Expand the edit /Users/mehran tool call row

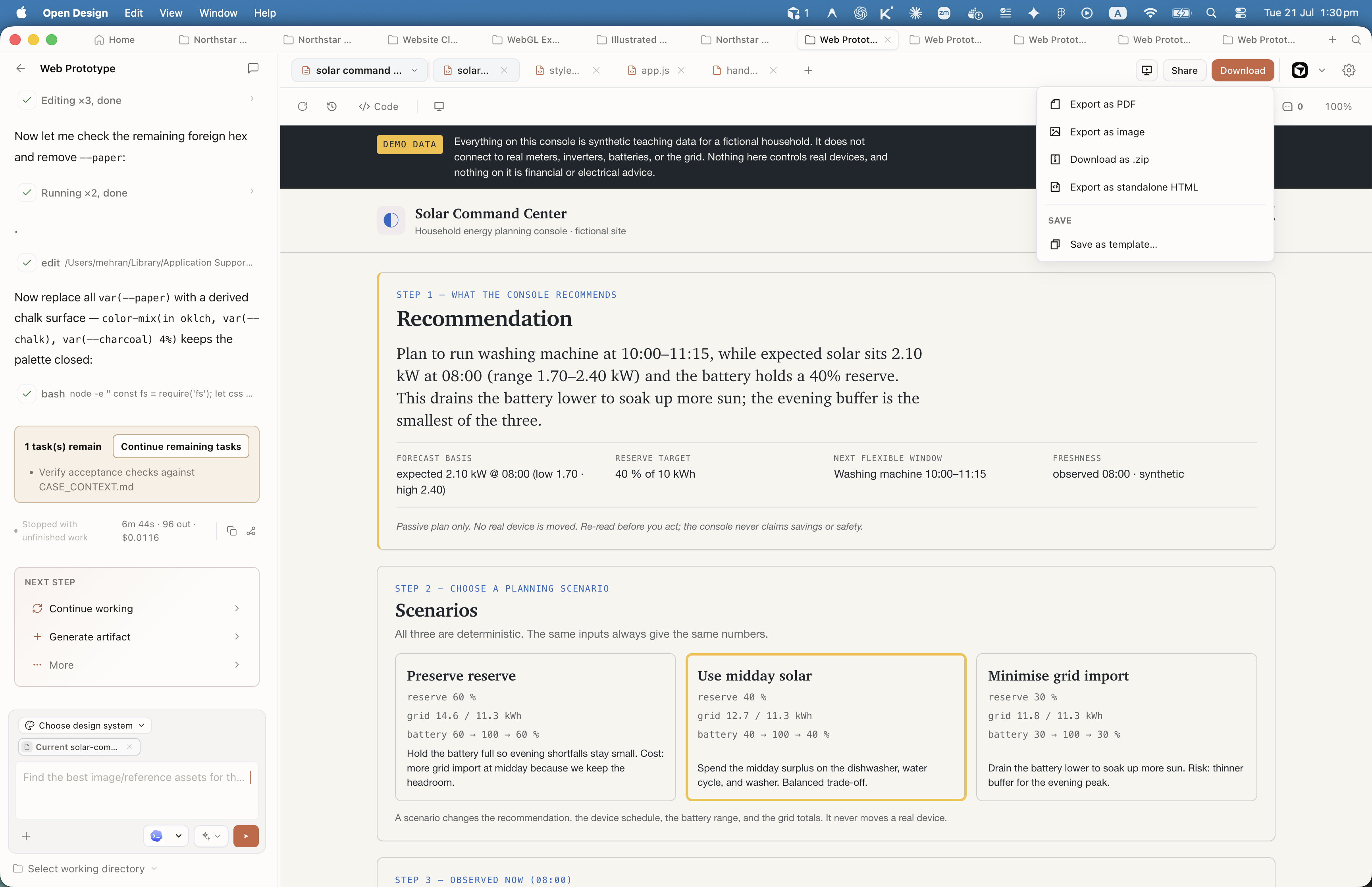pos(137,262)
